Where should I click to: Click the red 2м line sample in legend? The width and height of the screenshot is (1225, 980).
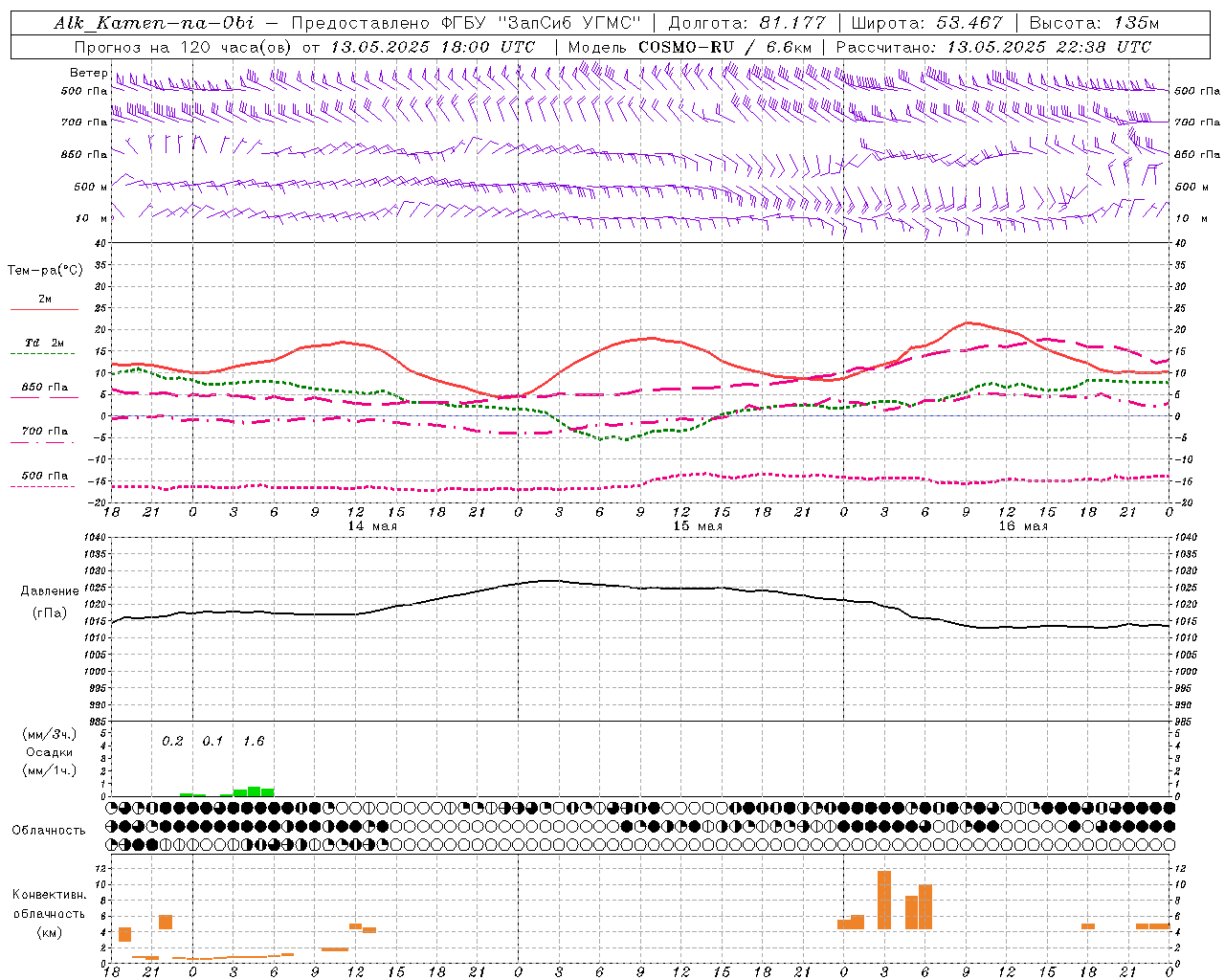point(44,309)
